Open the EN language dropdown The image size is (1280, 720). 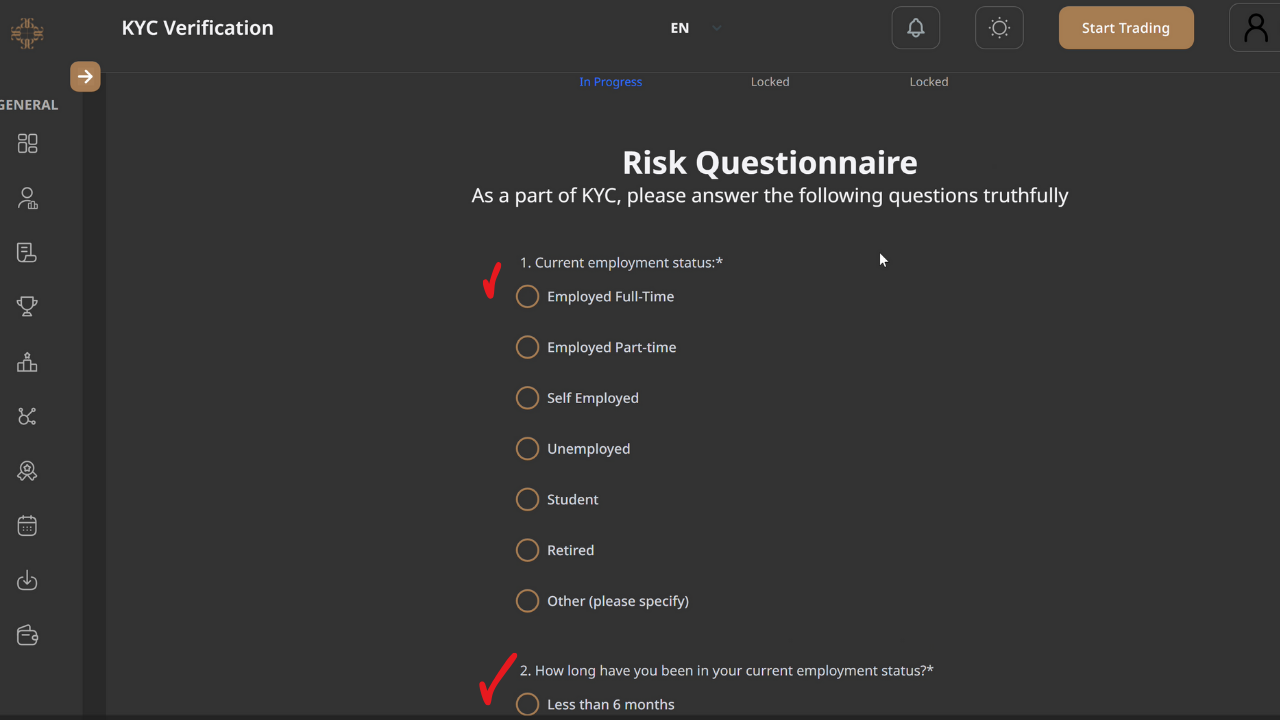tap(695, 28)
